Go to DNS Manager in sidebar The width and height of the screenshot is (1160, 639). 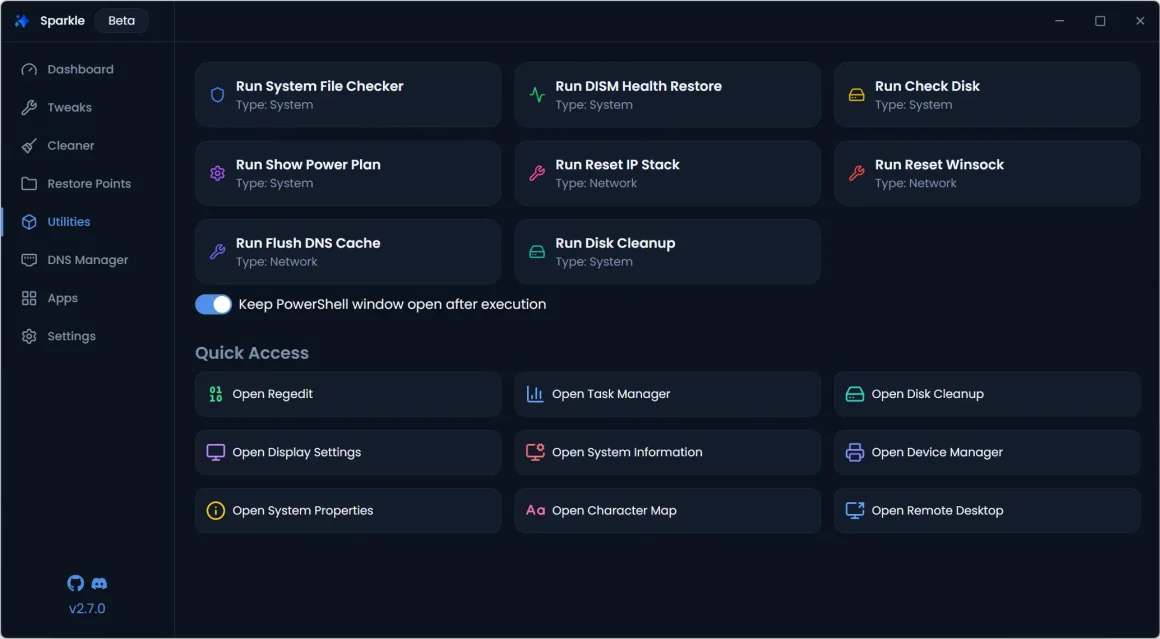tap(87, 260)
